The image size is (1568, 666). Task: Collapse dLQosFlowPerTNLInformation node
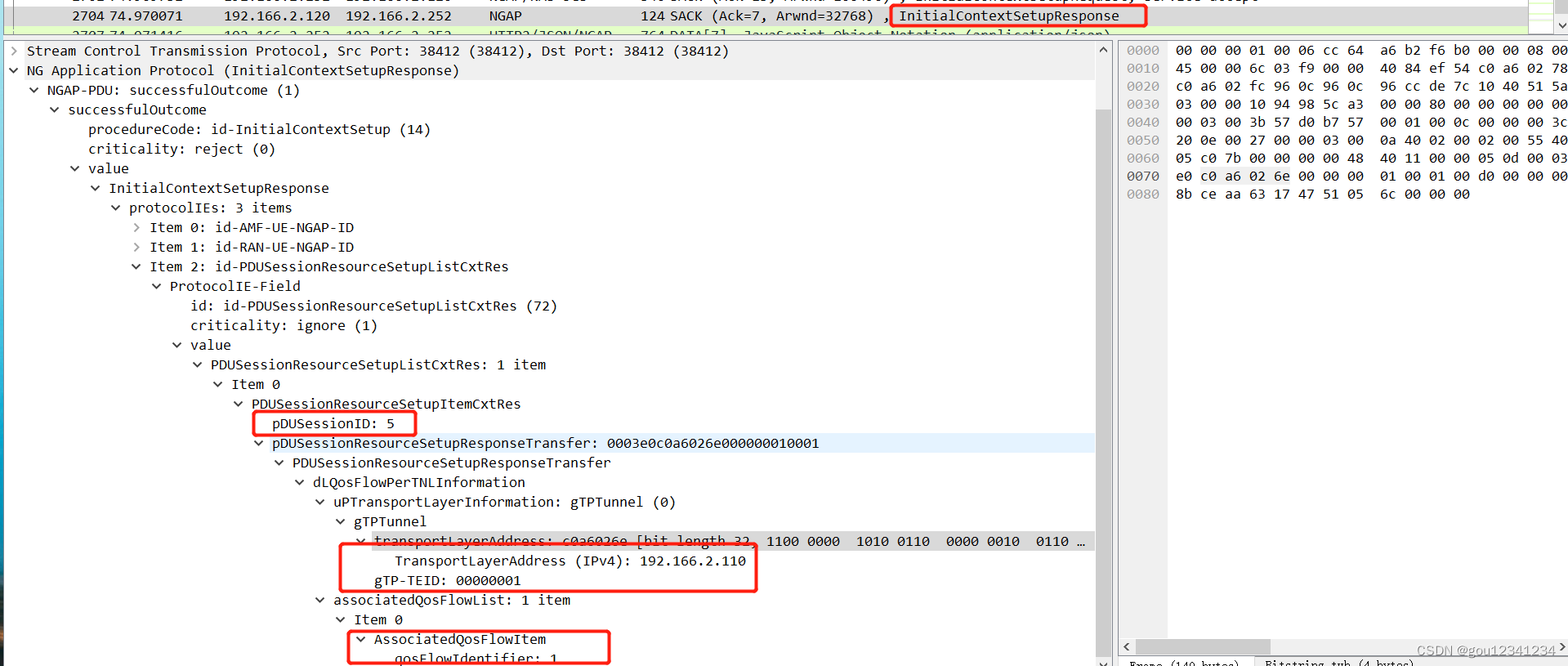coord(300,482)
